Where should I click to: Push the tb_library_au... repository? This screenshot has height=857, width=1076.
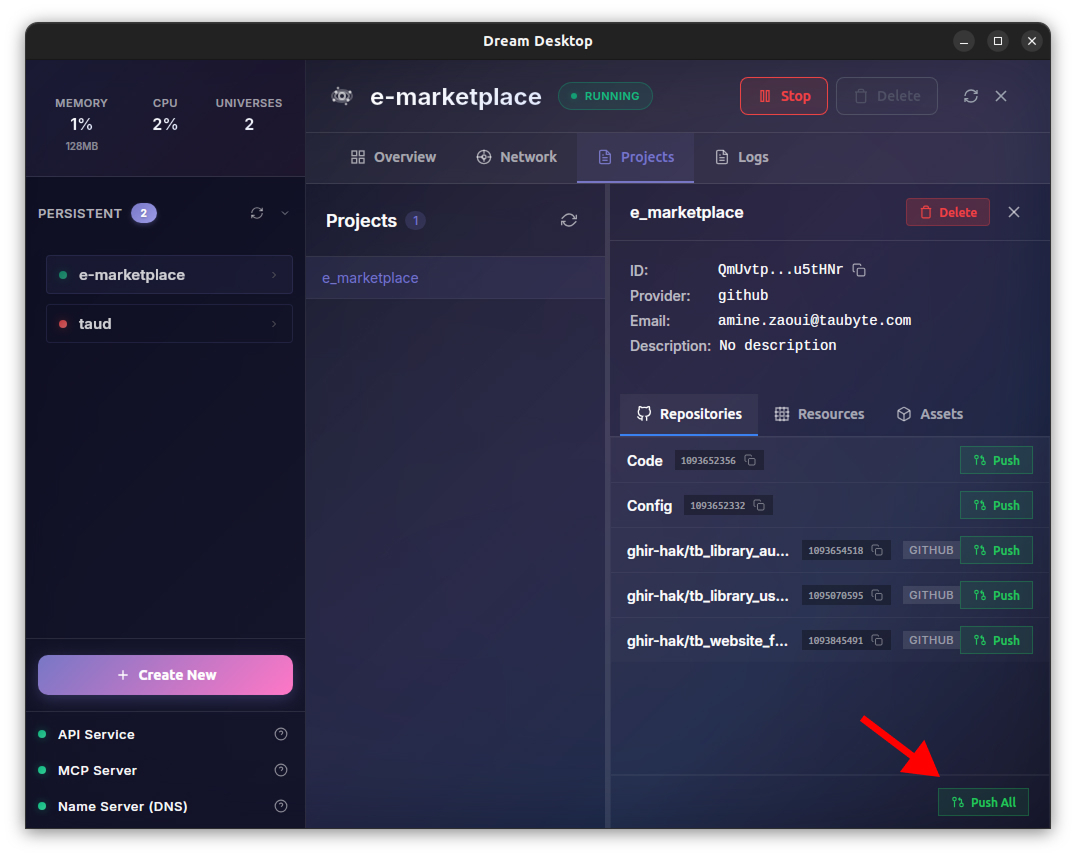[996, 550]
